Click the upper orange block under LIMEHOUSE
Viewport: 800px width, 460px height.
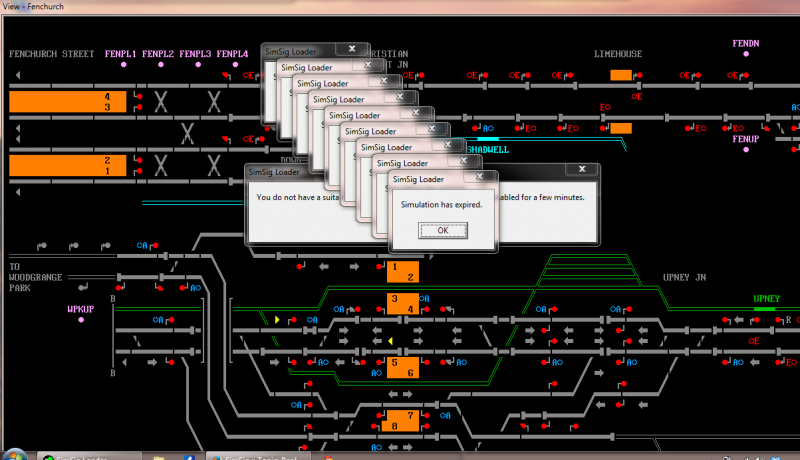(x=621, y=75)
